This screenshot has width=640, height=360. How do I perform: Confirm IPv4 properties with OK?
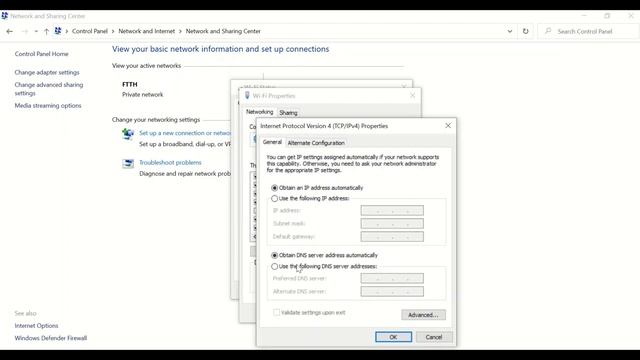point(393,337)
